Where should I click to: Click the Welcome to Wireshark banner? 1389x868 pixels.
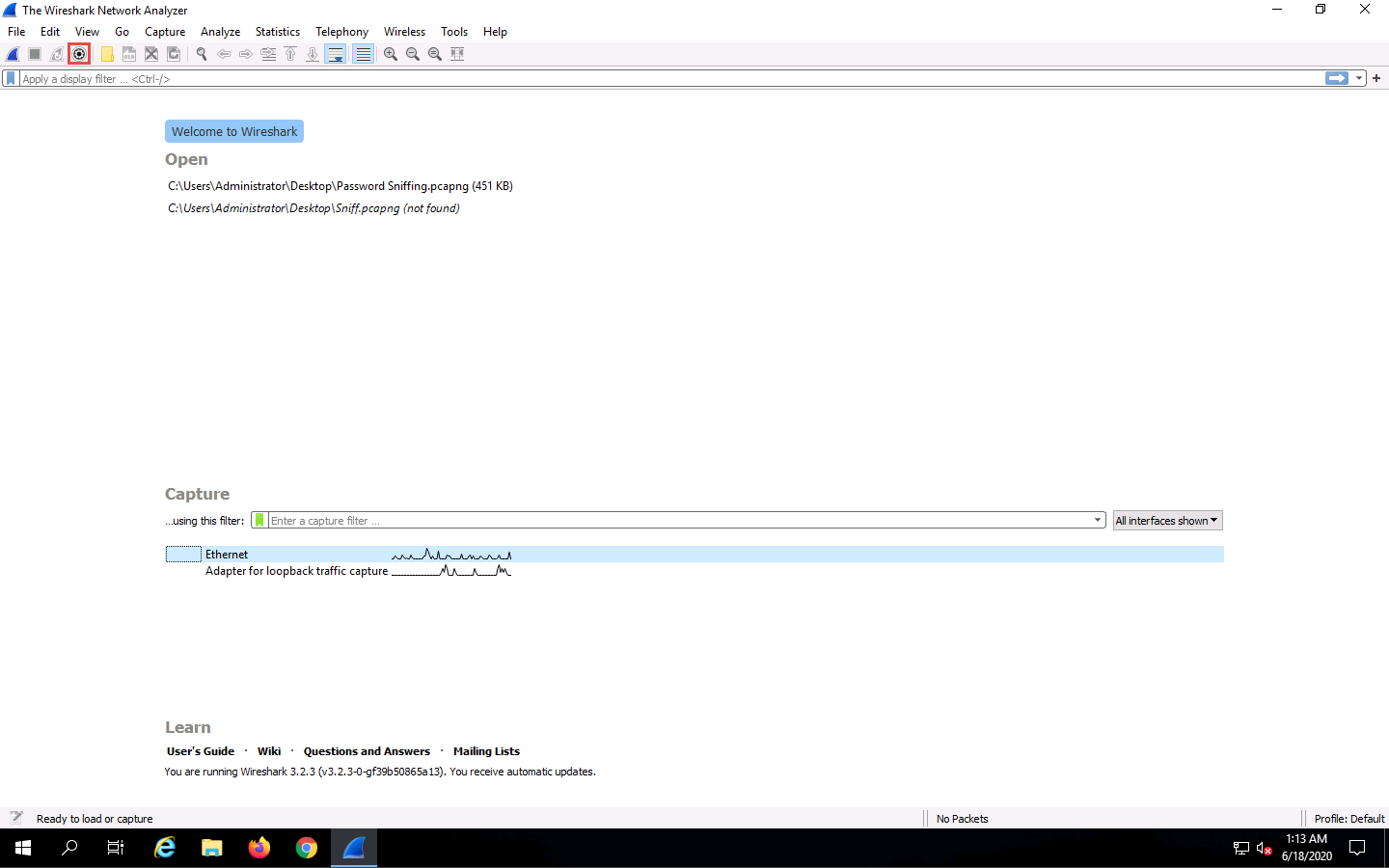click(234, 131)
